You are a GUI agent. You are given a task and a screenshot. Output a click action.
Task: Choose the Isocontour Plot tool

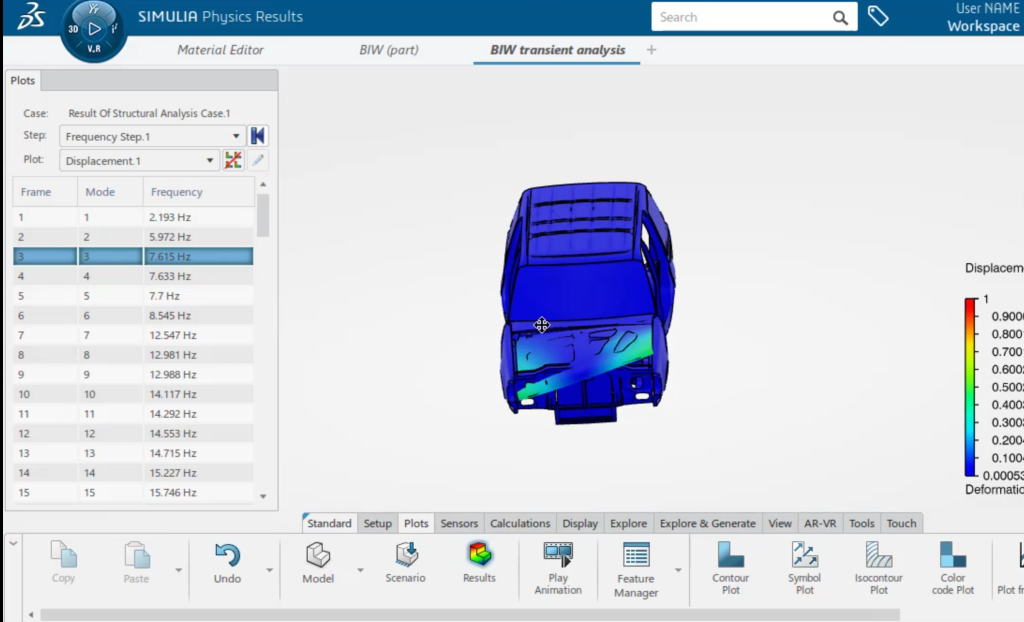pos(878,557)
